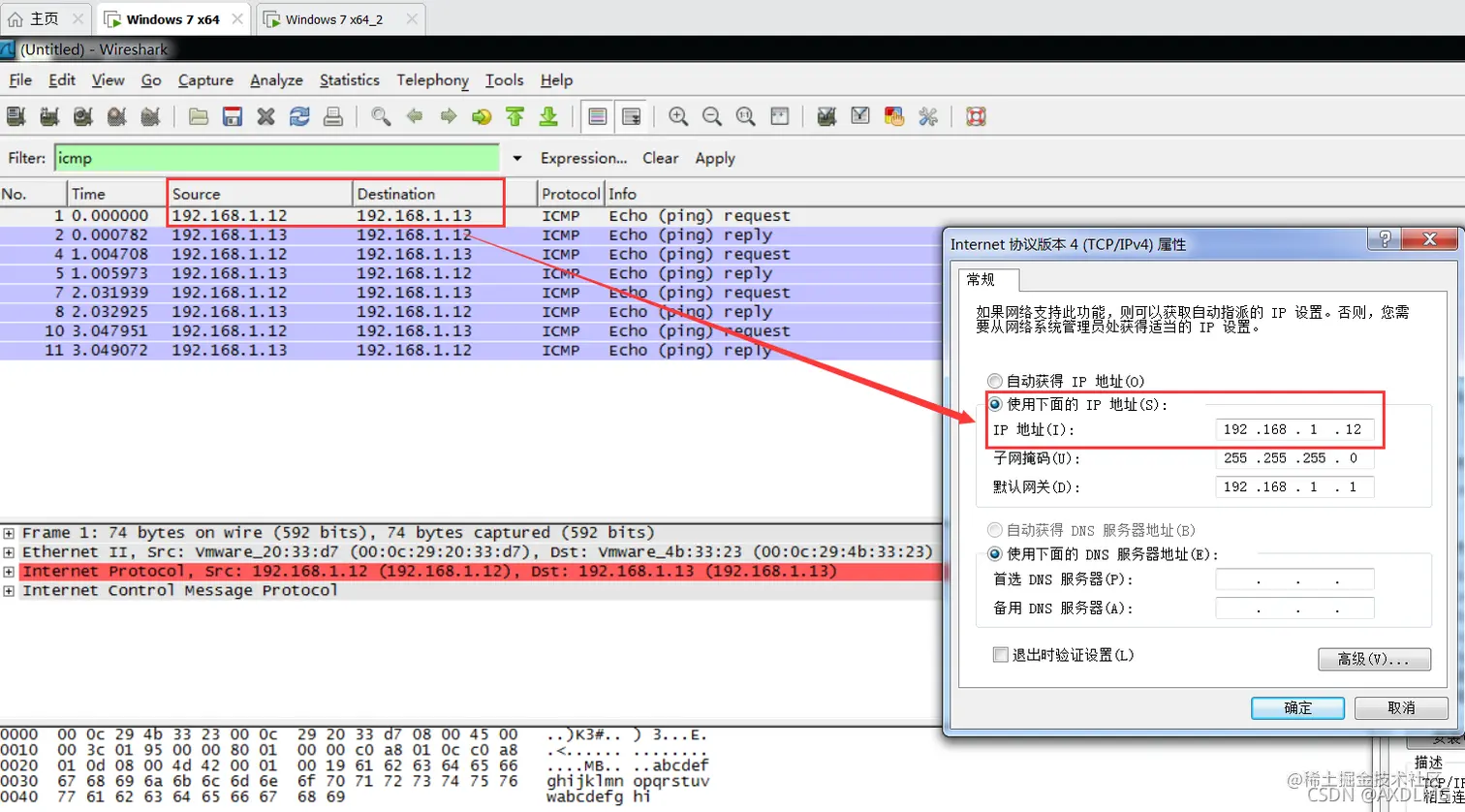
Task: Open the Telephony menu
Action: point(432,80)
